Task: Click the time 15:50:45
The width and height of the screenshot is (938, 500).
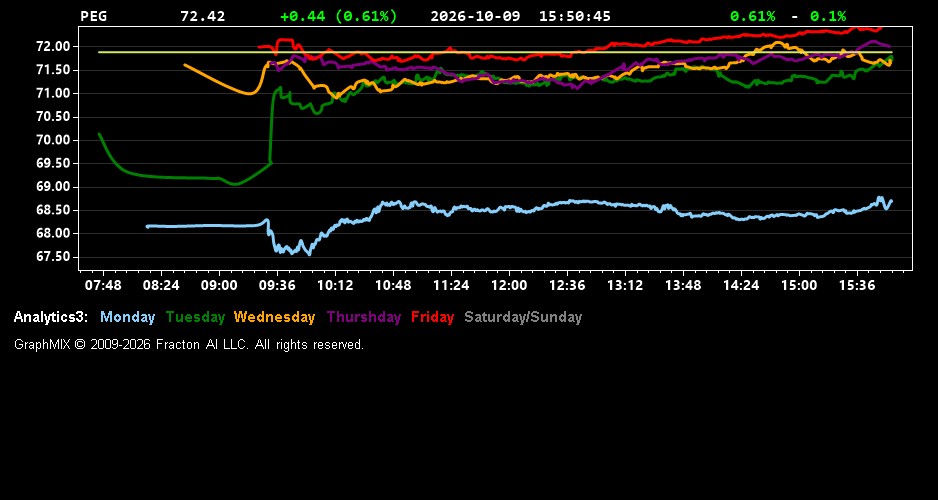Action: tap(575, 16)
